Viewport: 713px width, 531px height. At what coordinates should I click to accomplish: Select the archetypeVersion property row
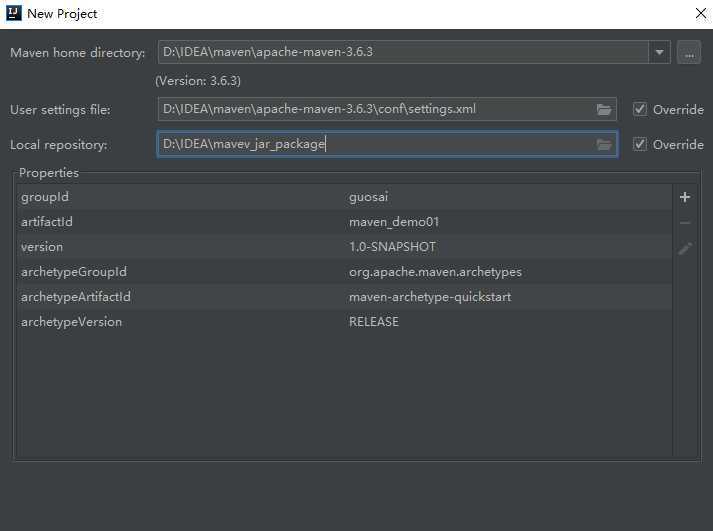344,322
